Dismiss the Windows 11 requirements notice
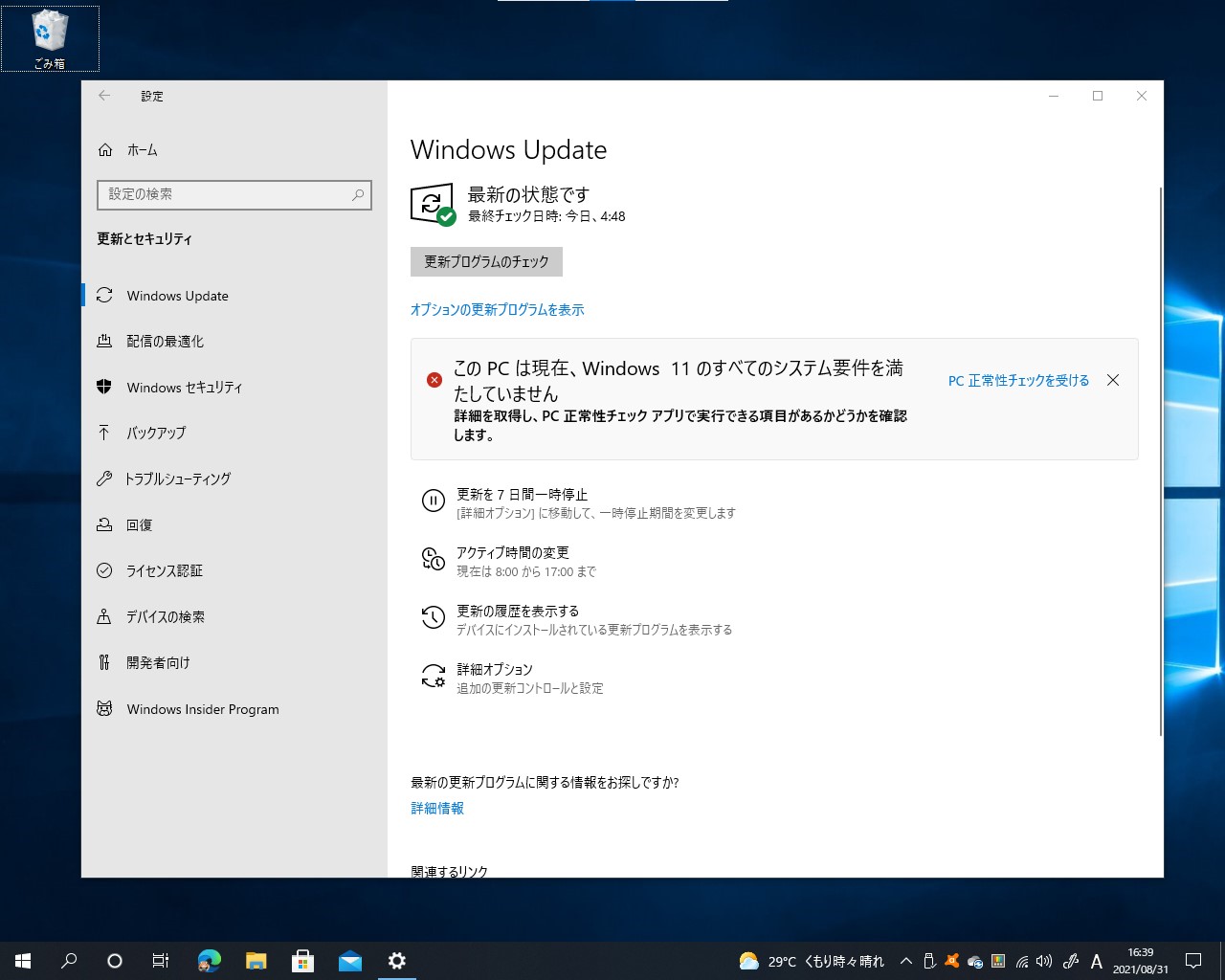The height and width of the screenshot is (980, 1225). 1113,380
